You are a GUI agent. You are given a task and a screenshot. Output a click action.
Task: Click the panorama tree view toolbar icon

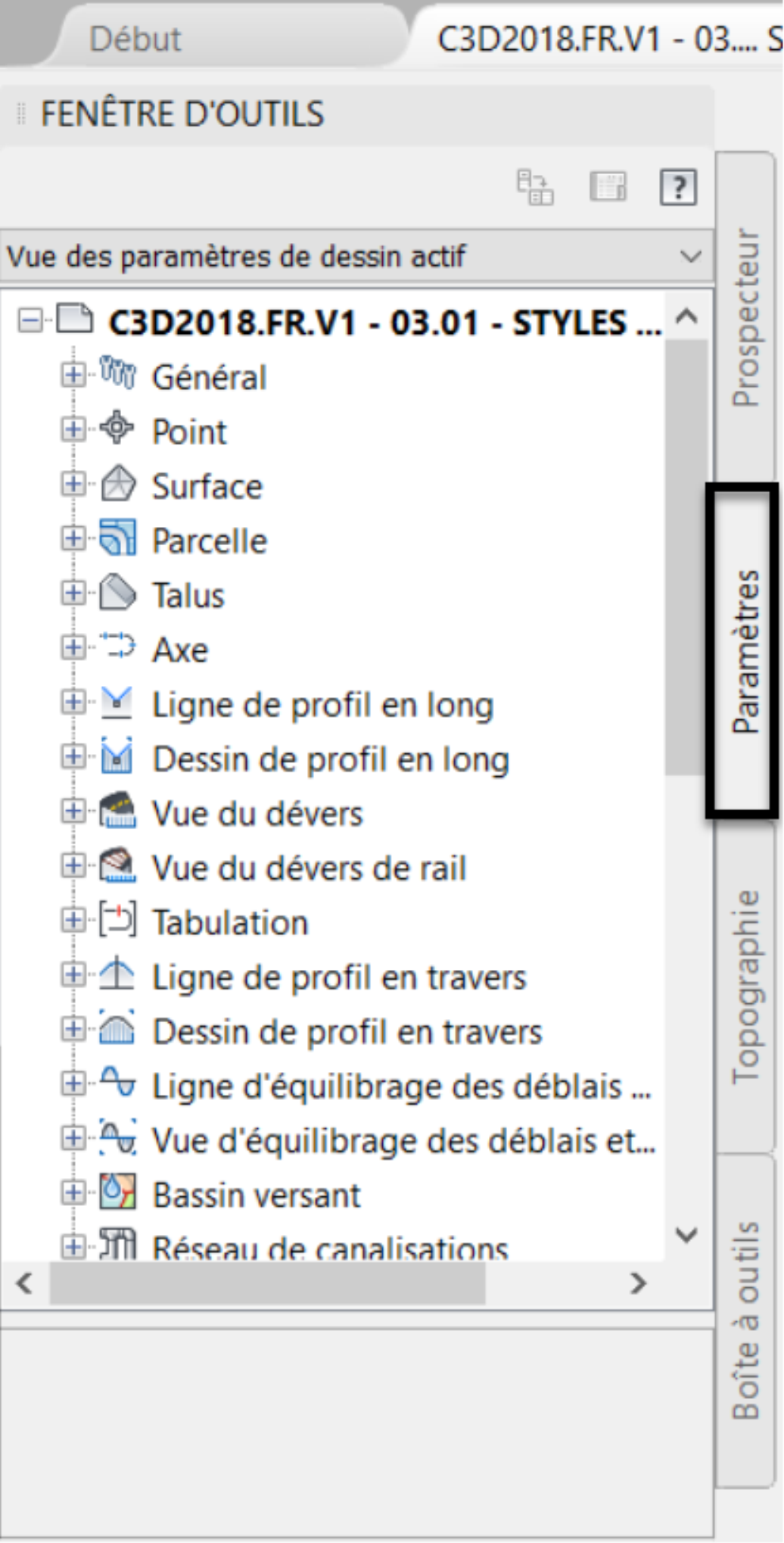[x=535, y=187]
